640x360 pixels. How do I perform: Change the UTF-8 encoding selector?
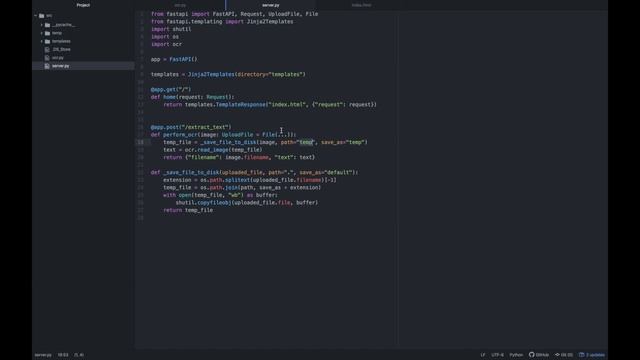tap(497, 355)
